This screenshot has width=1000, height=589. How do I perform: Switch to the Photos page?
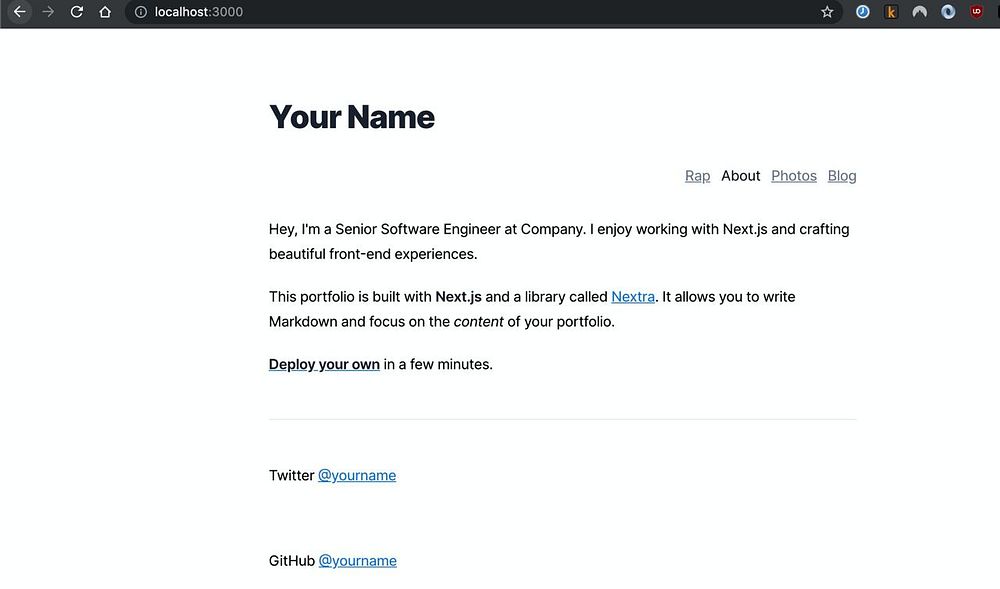tap(794, 176)
